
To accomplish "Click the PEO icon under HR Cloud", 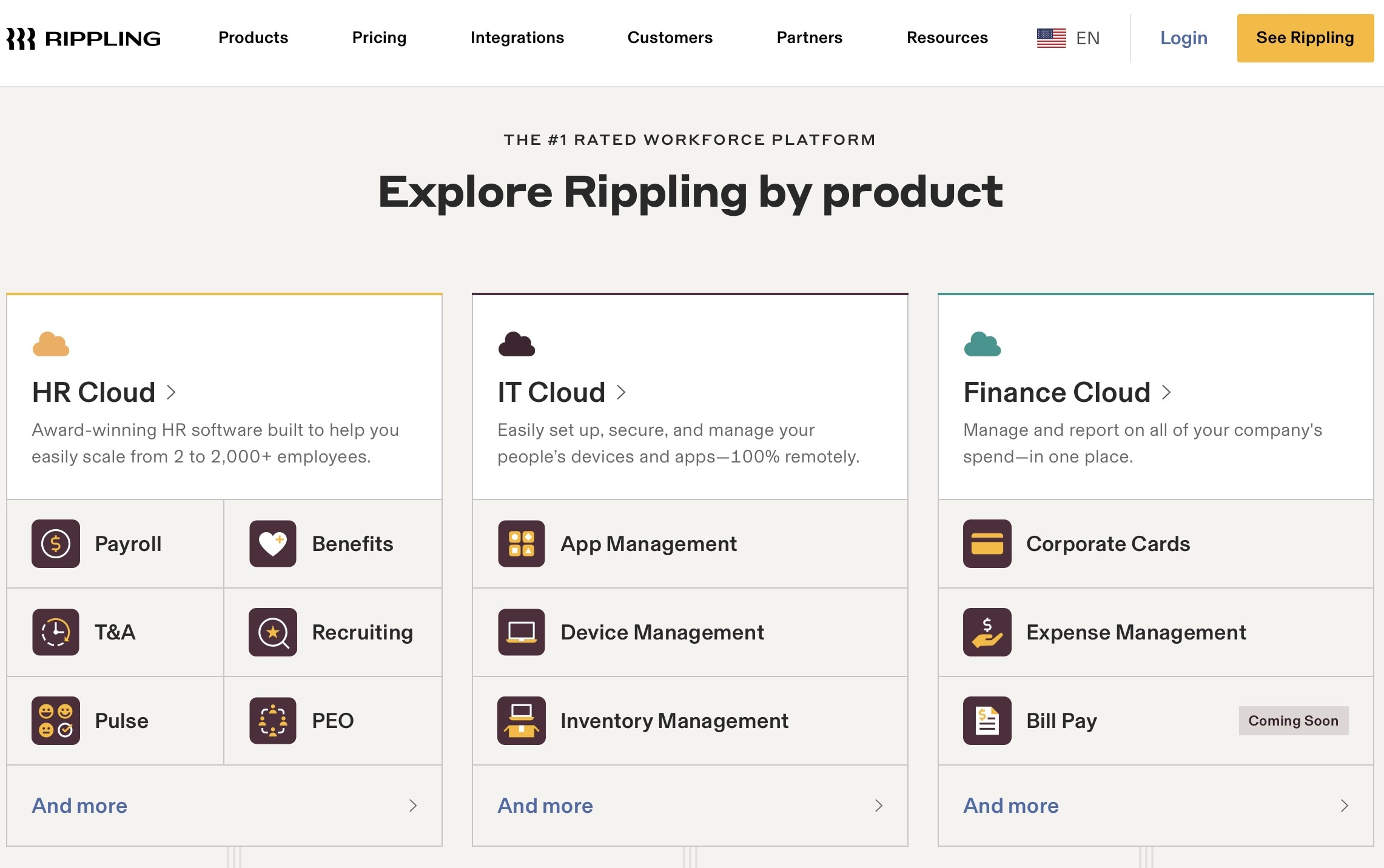I will 272,721.
